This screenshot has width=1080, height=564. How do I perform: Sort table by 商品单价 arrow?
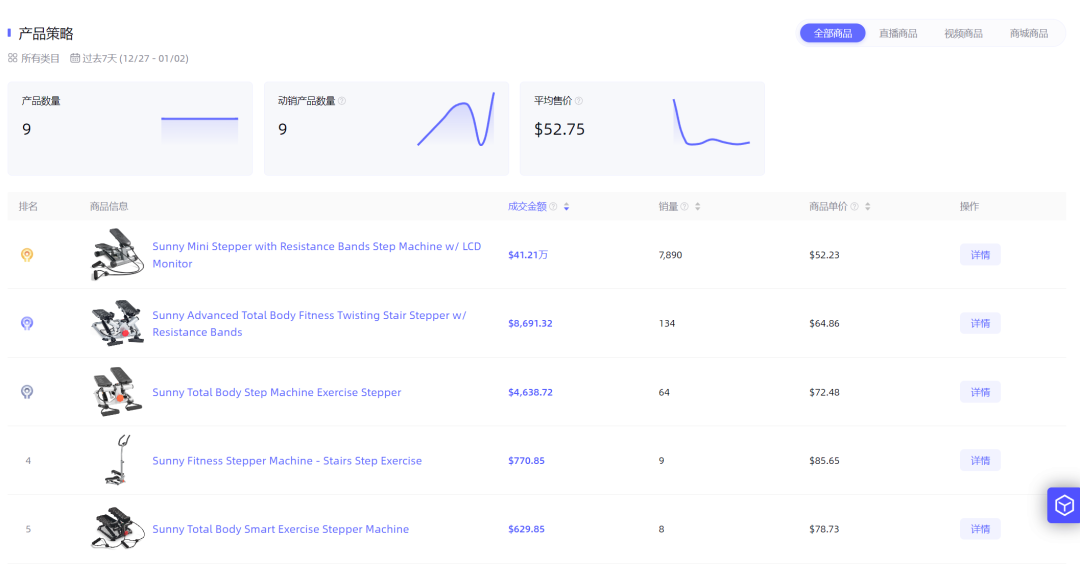click(x=867, y=207)
